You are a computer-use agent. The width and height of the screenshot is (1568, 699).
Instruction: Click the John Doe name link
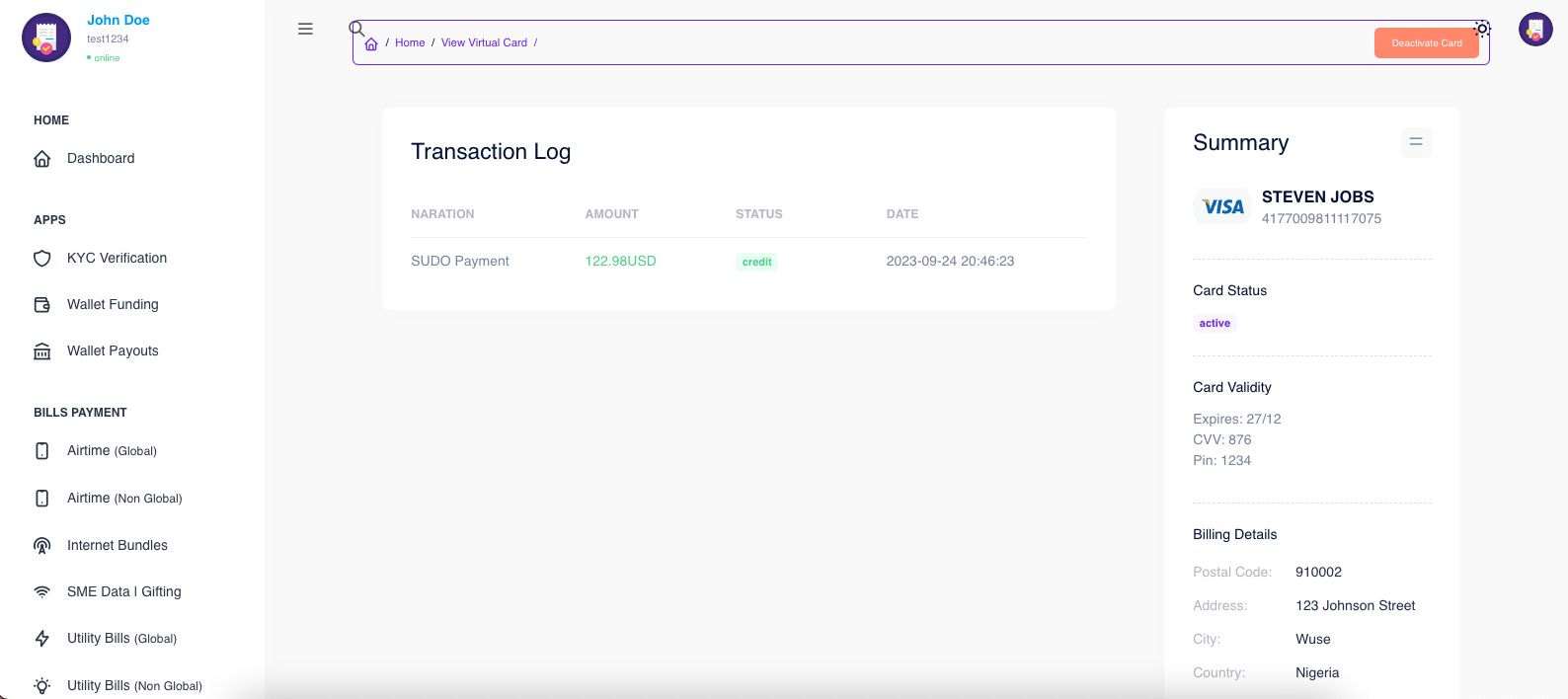coord(118,20)
